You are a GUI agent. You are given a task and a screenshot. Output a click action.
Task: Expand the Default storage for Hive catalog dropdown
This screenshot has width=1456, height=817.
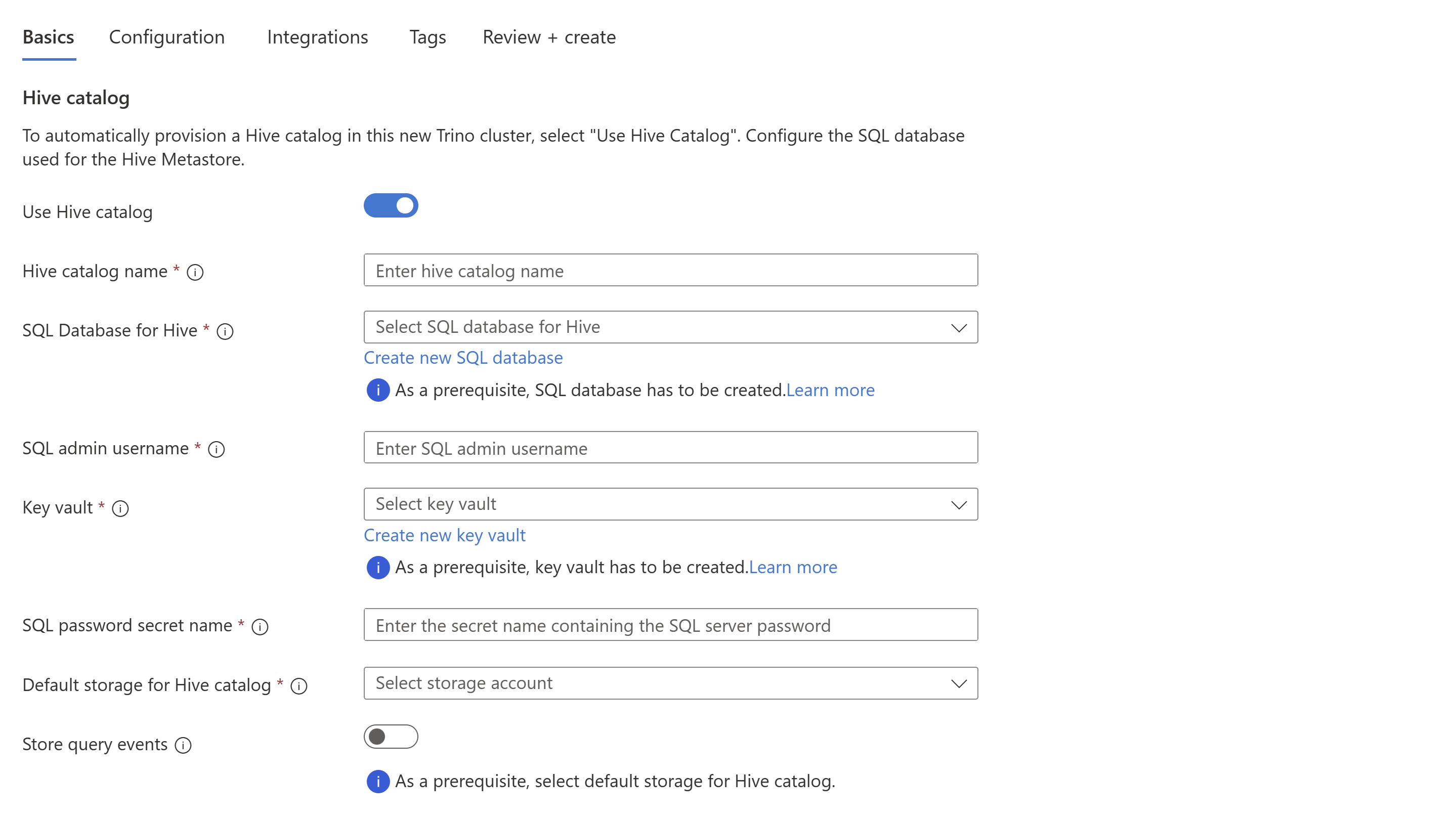click(x=958, y=683)
